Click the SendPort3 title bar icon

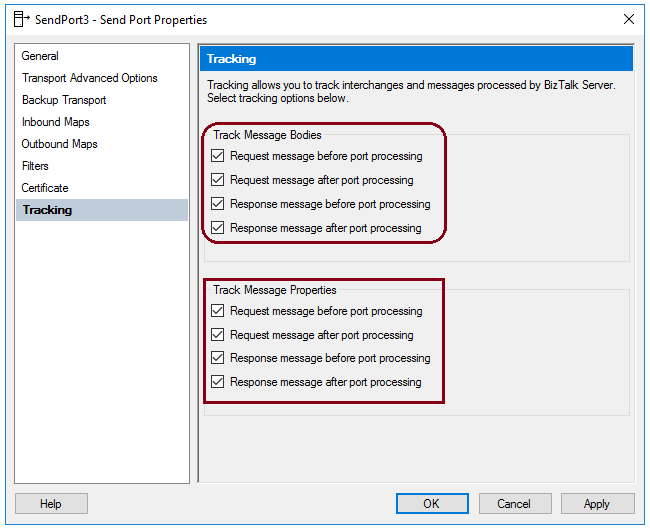[x=21, y=19]
